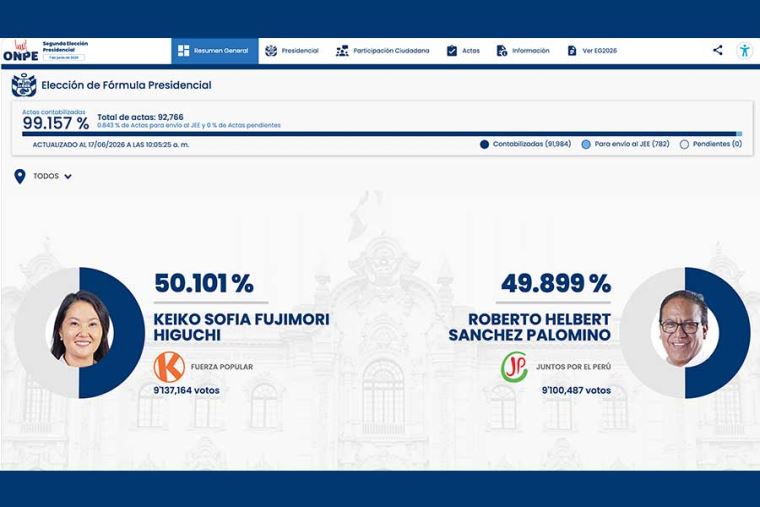760x507 pixels.
Task: Click the Total de actas: 92,766 text
Action: click(141, 117)
